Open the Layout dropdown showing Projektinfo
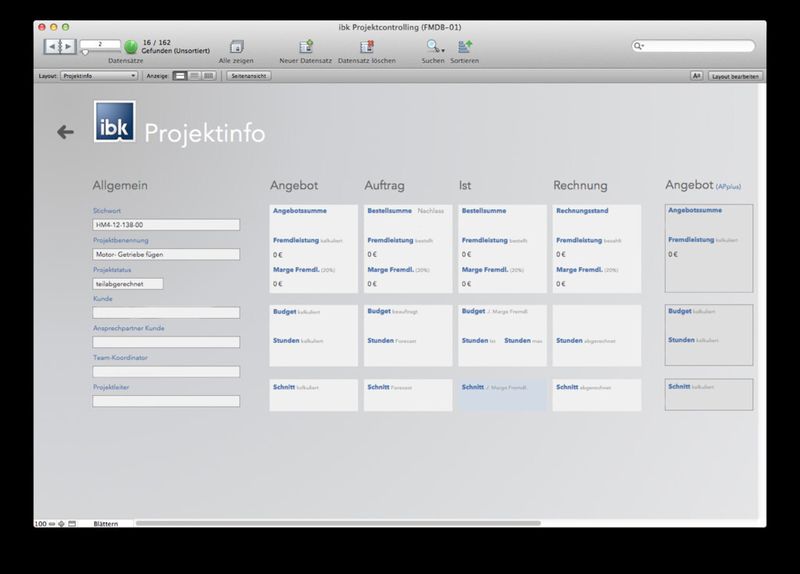The height and width of the screenshot is (574, 800). coord(99,76)
